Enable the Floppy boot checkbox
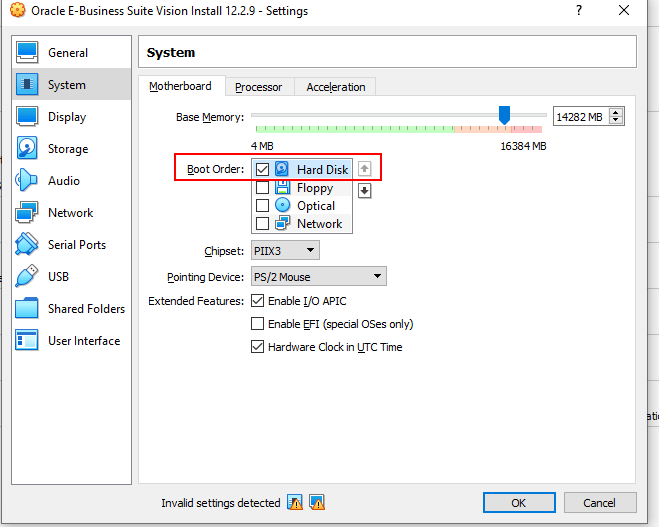 (263, 188)
